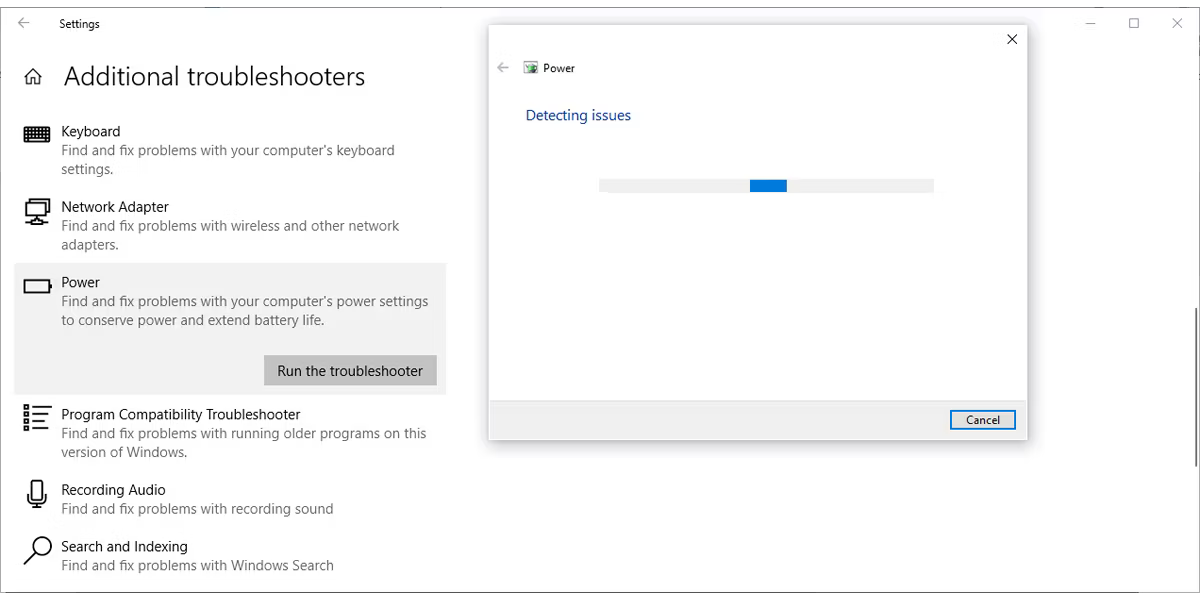
Task: Click the Recording Audio microphone icon
Action: pos(37,493)
